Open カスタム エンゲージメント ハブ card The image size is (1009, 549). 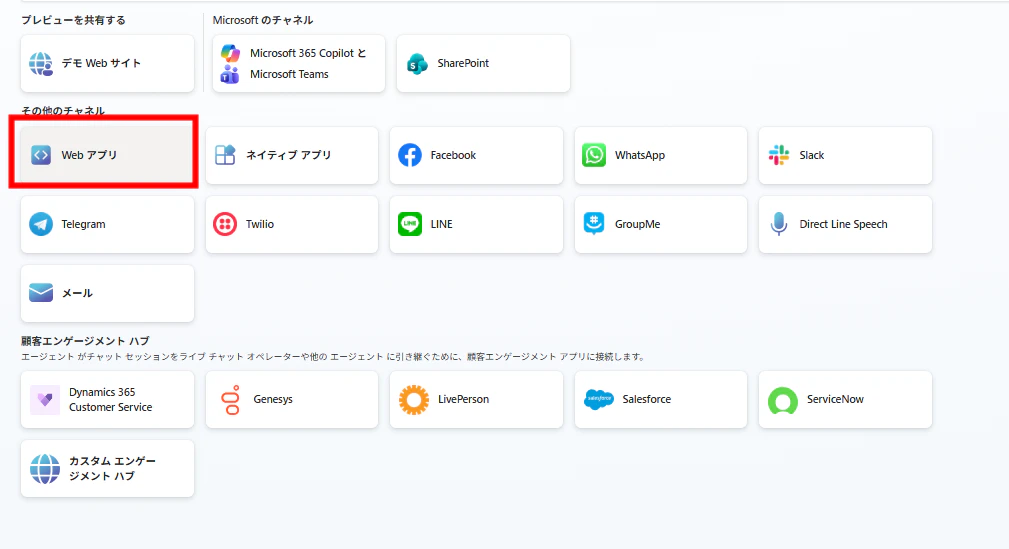tap(107, 469)
